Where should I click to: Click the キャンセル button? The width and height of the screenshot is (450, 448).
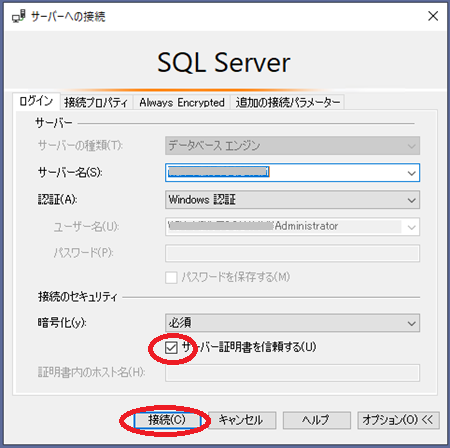241,420
